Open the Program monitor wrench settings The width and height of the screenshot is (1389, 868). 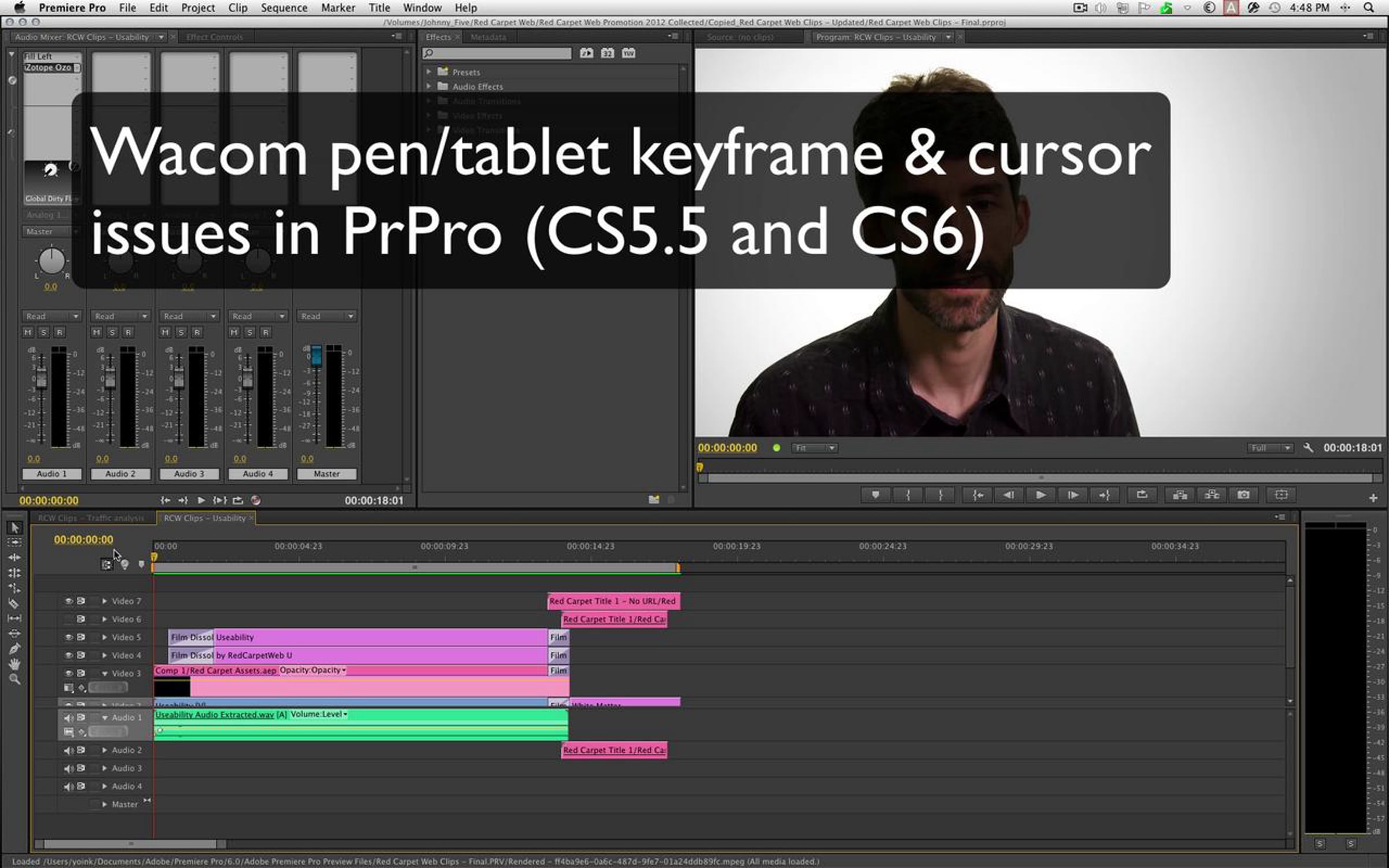pos(1308,448)
